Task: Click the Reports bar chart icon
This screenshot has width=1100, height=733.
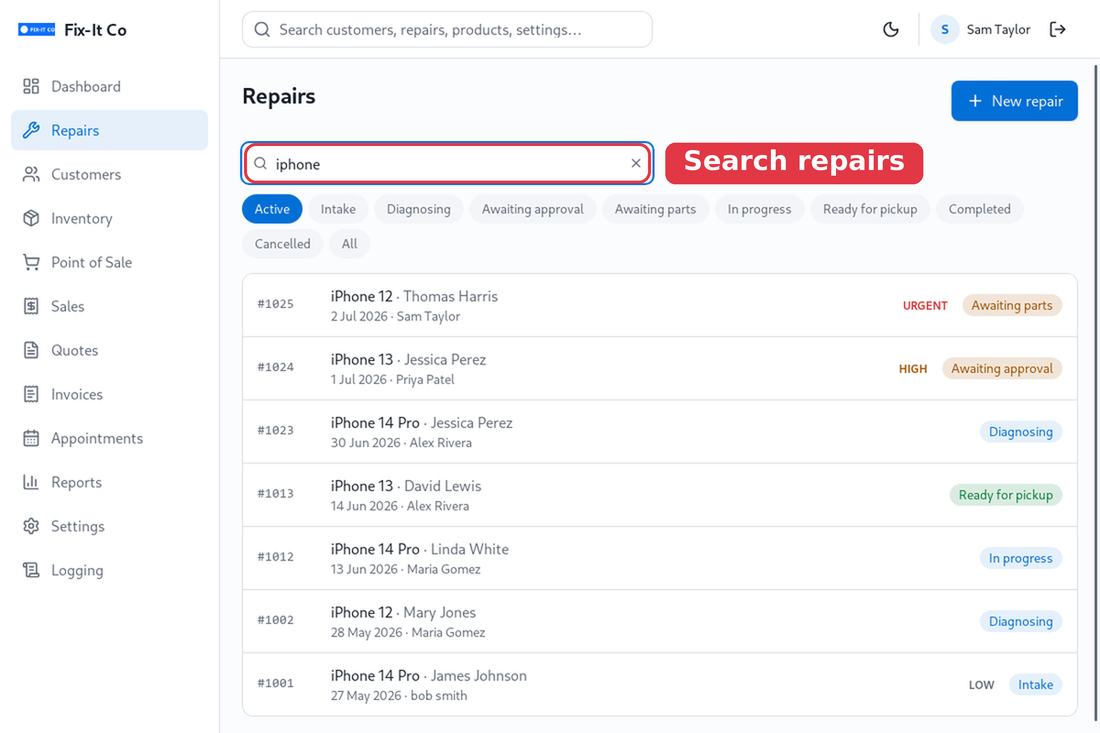Action: [31, 483]
